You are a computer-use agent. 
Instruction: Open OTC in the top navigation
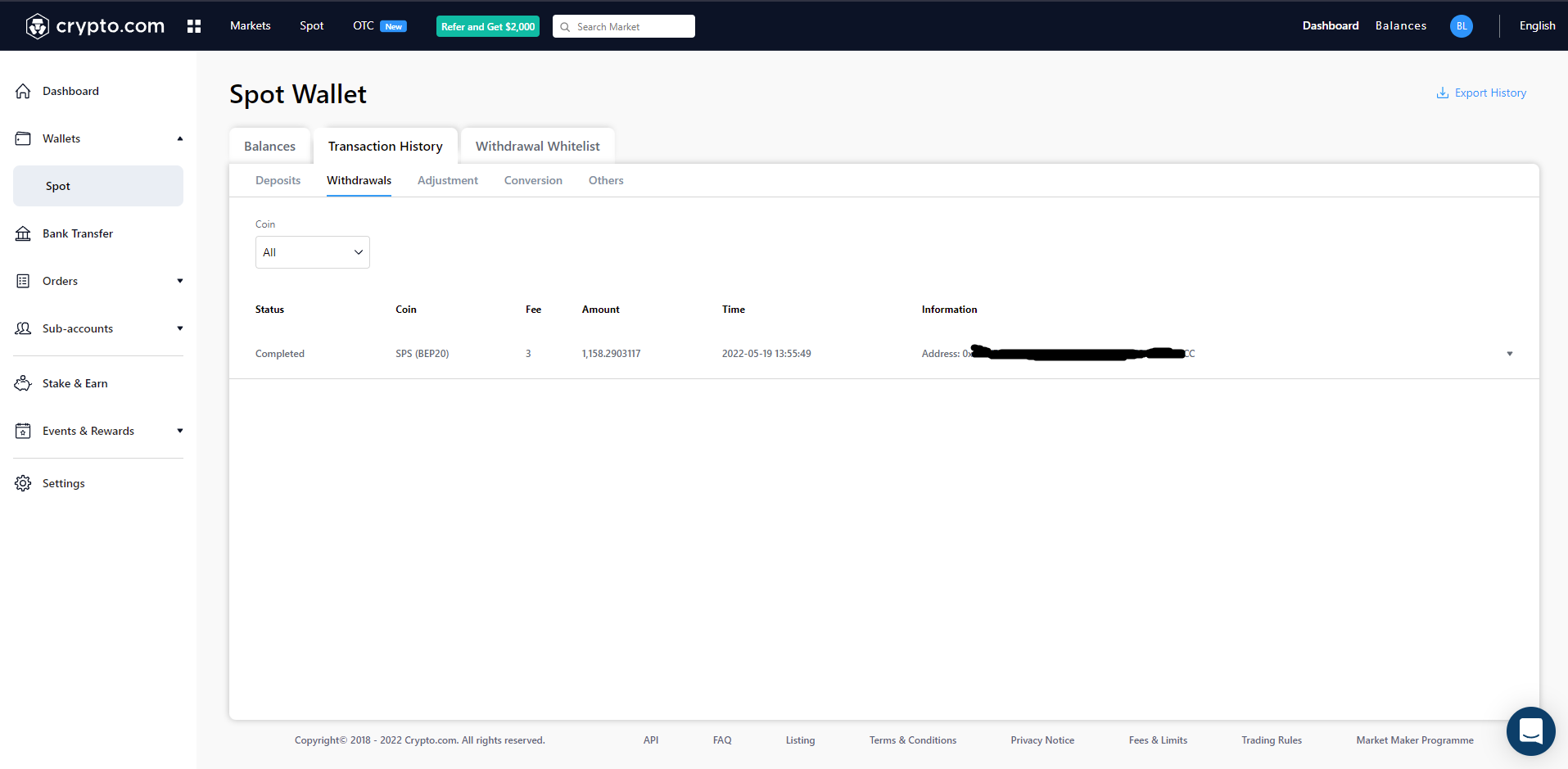point(364,26)
